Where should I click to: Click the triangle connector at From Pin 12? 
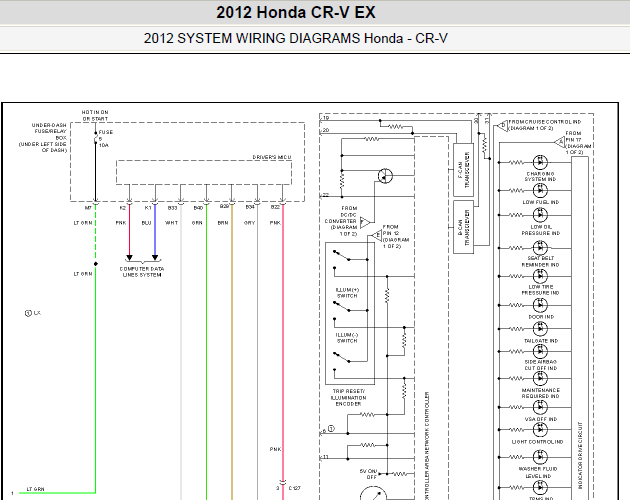pyautogui.click(x=376, y=236)
